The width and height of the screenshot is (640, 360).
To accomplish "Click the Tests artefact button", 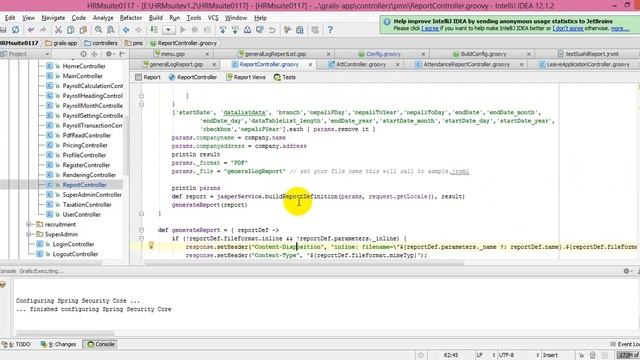I will click(x=285, y=77).
